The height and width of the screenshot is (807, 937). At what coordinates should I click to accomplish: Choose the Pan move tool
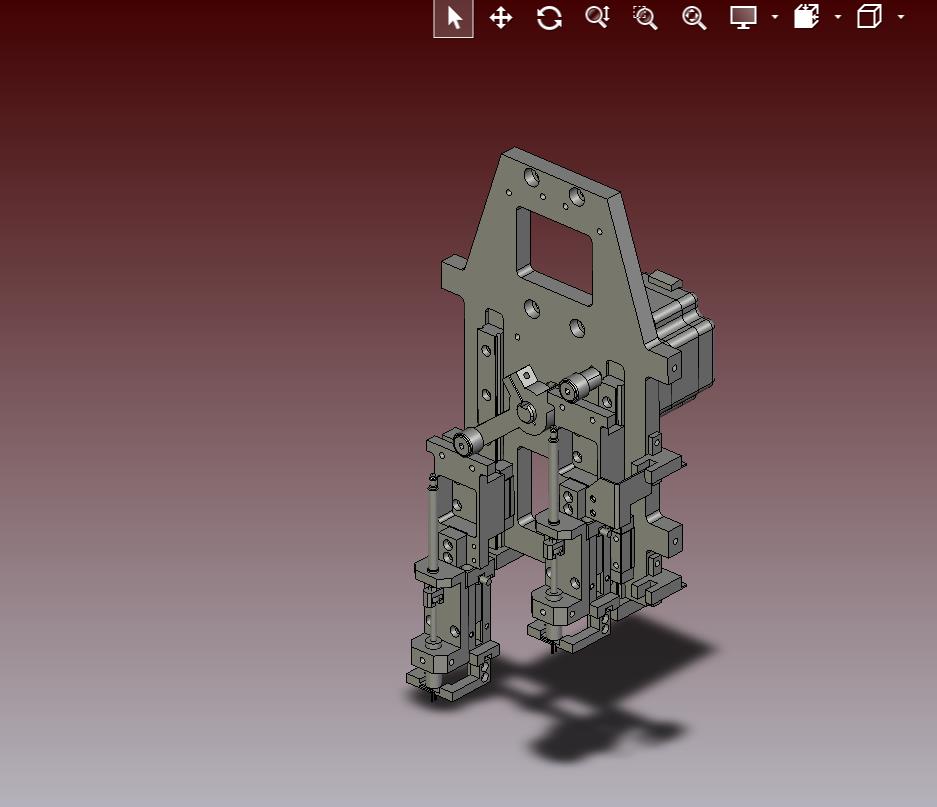[x=501, y=18]
